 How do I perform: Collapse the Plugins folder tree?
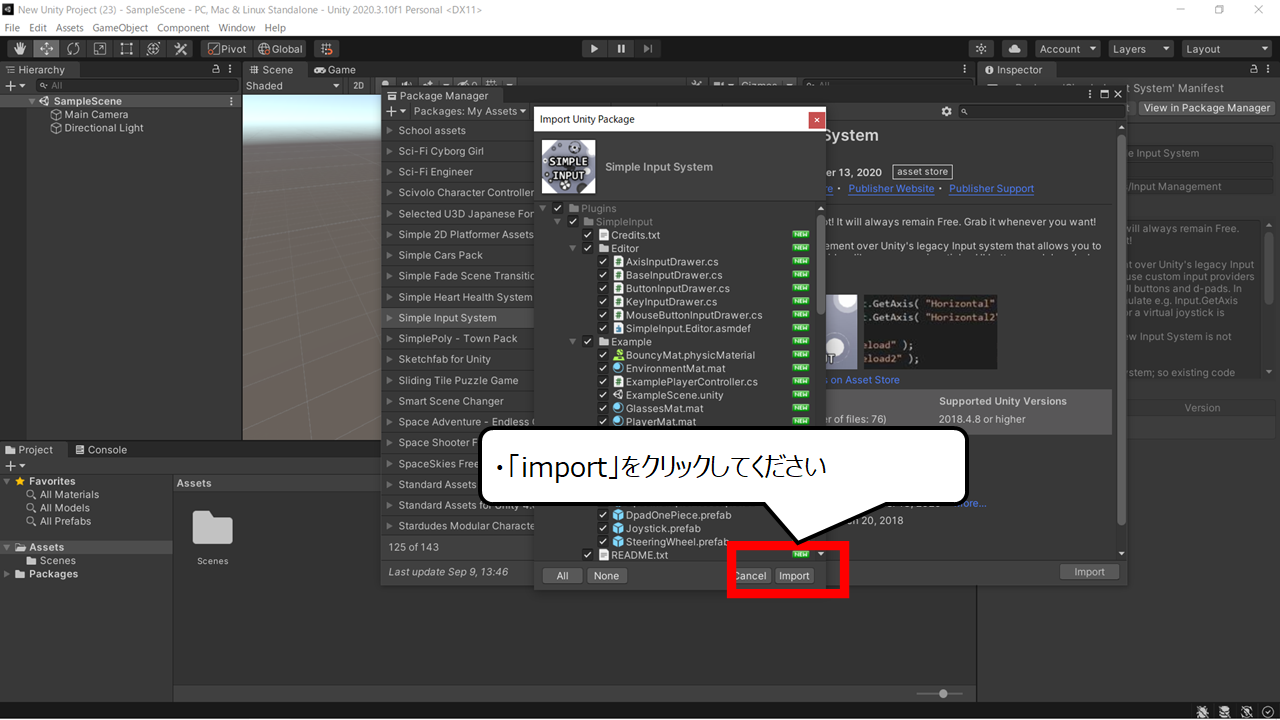pyautogui.click(x=543, y=209)
